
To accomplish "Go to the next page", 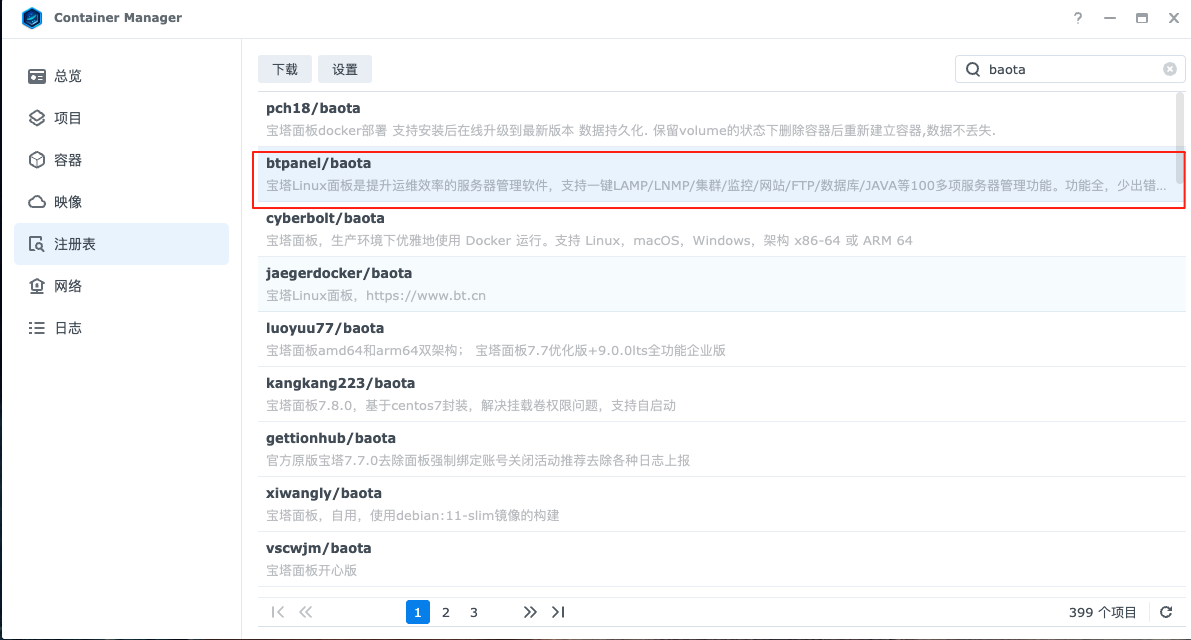I will (x=529, y=612).
